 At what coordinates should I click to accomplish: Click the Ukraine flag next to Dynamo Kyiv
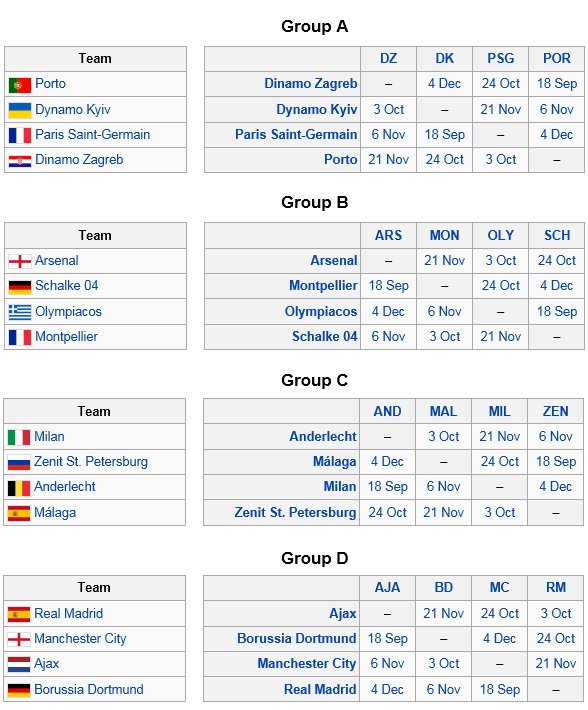click(19, 110)
